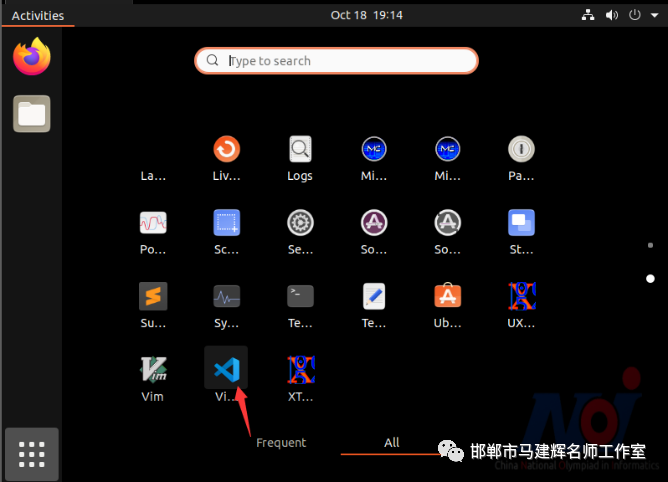Viewport: 668px width, 482px height.
Task: Open the grey Software Updater app
Action: point(447,222)
